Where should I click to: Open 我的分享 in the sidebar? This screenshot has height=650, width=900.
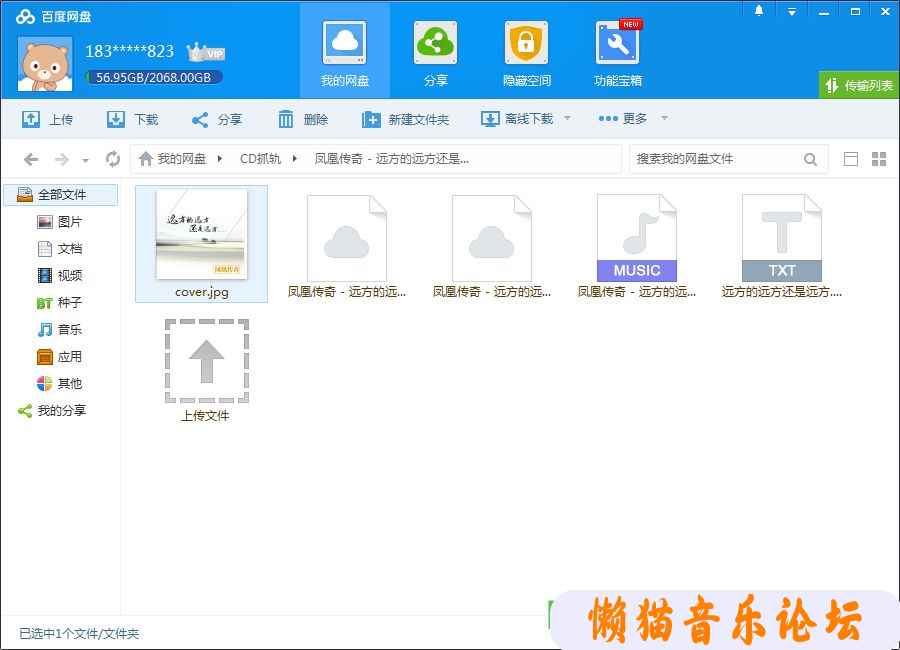[52, 411]
